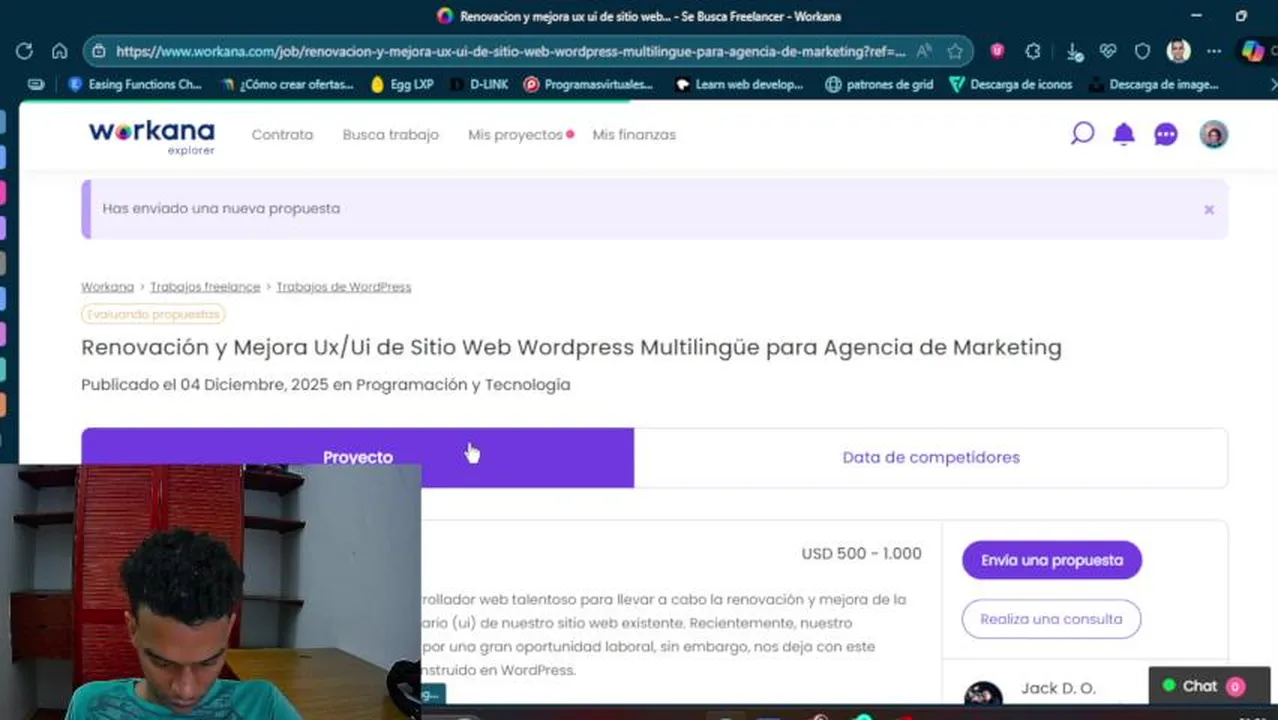
Task: Open the Workana user avatar menu
Action: [x=1213, y=134]
